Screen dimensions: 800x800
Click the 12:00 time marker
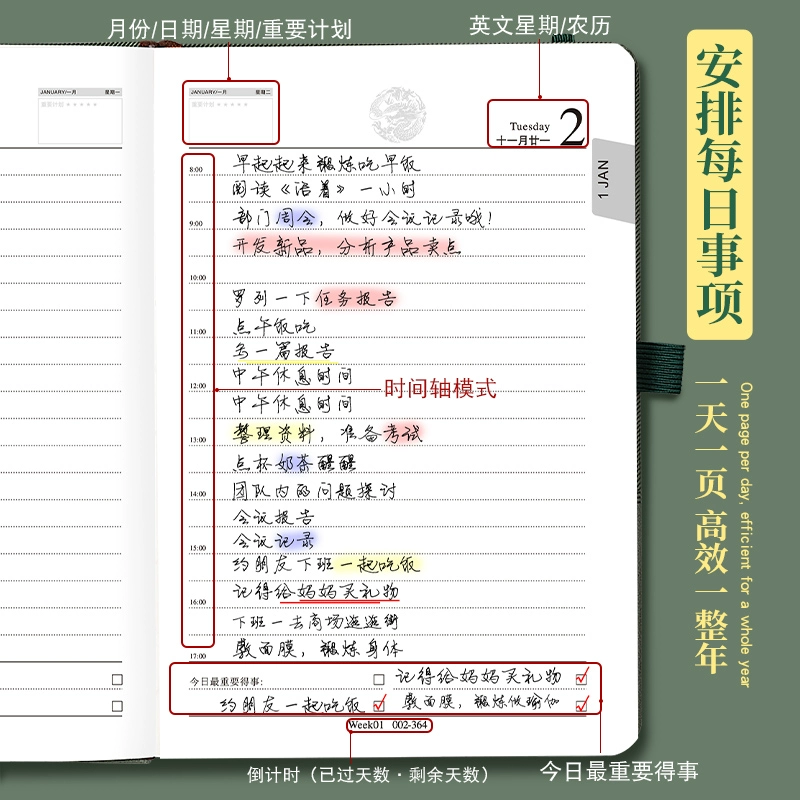pyautogui.click(x=198, y=386)
